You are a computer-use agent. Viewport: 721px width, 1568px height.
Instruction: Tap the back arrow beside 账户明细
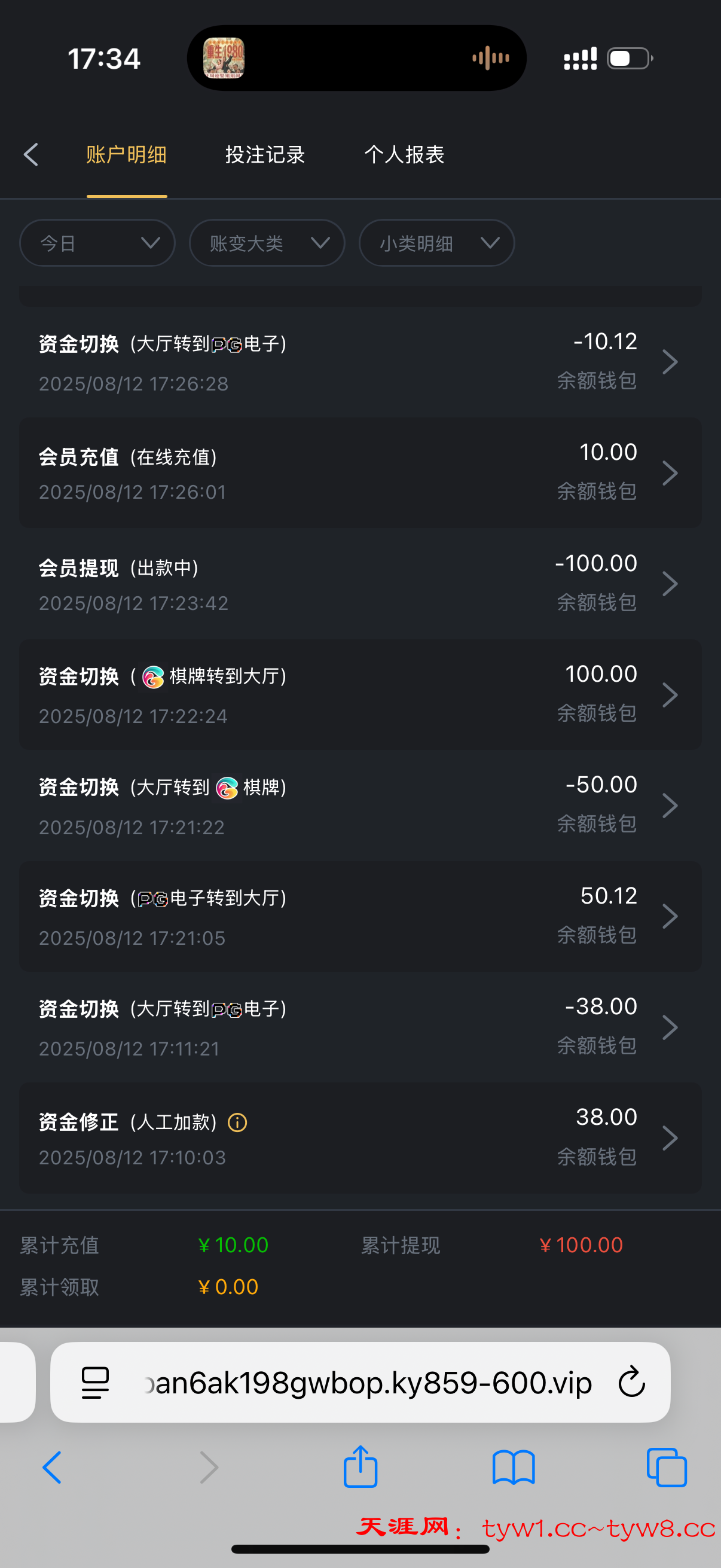tap(31, 155)
